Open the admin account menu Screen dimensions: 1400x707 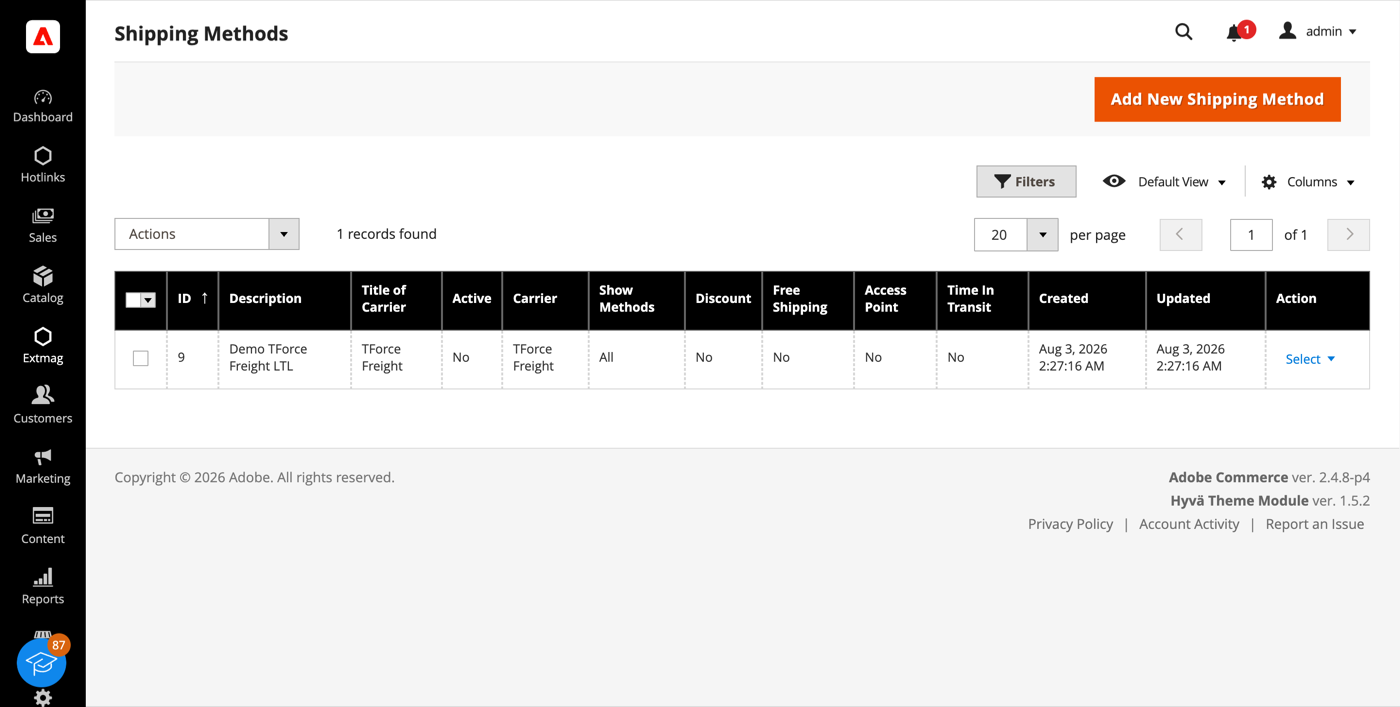point(1318,32)
